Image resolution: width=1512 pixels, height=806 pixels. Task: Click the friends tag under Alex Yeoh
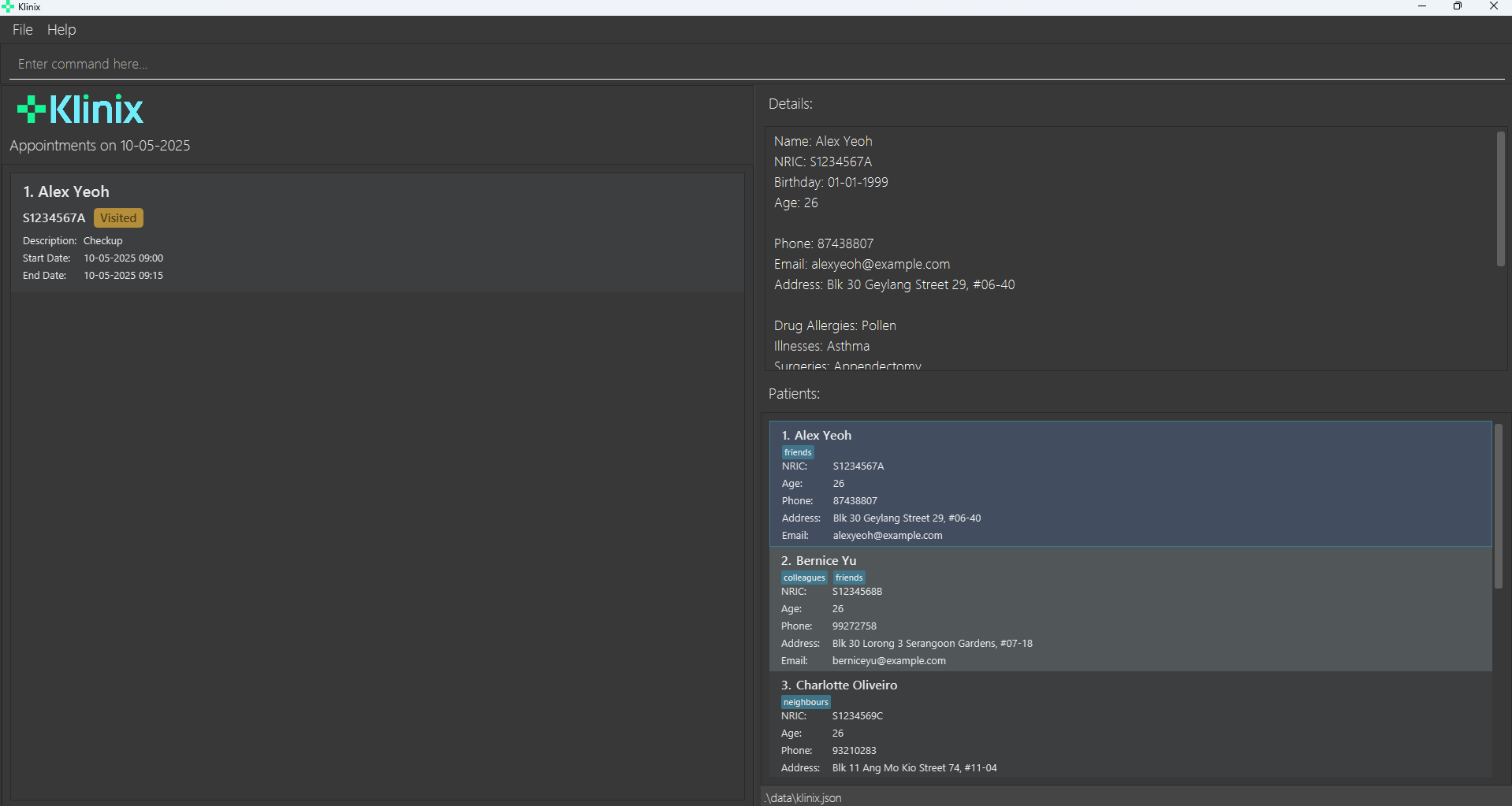(798, 452)
